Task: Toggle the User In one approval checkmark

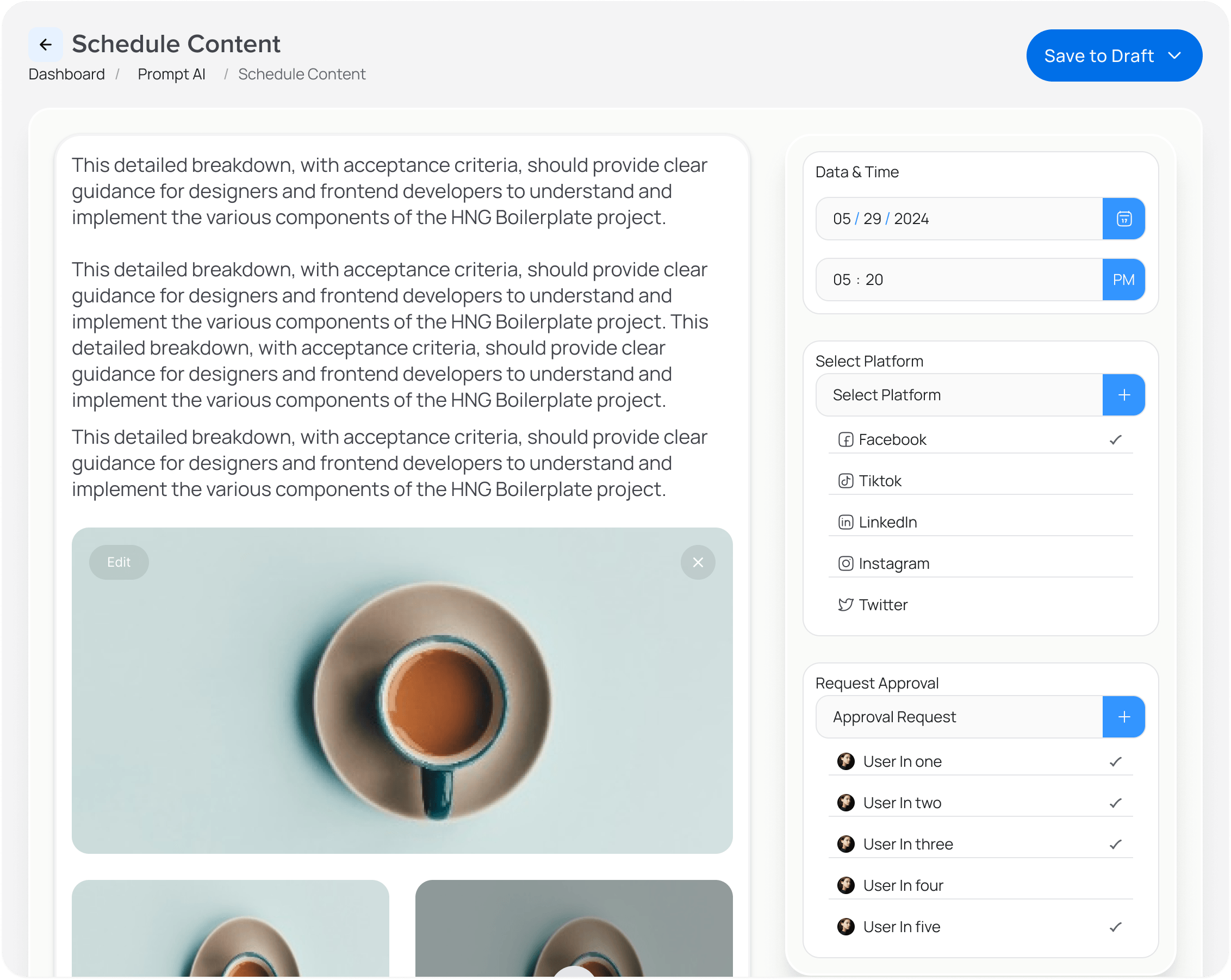Action: [1115, 761]
